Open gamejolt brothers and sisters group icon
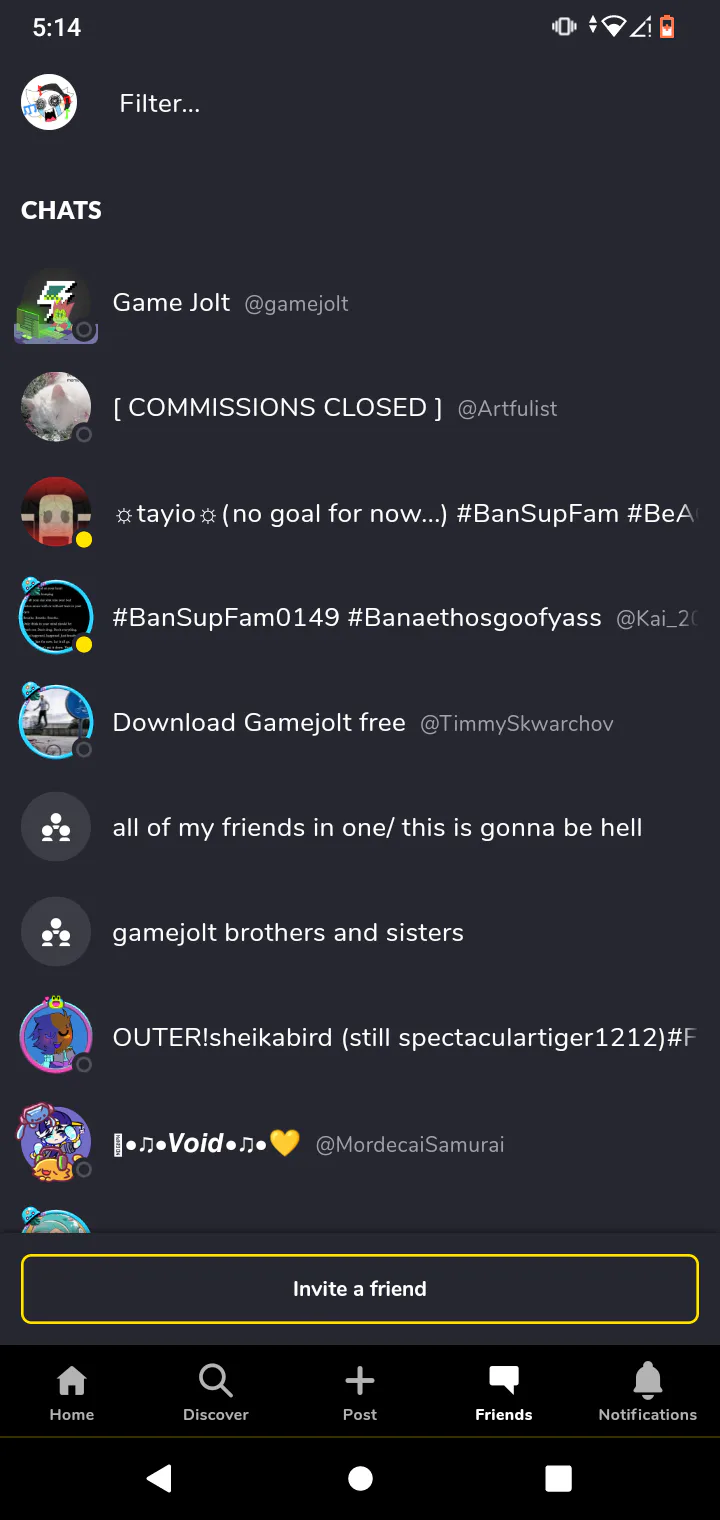 [x=56, y=933]
